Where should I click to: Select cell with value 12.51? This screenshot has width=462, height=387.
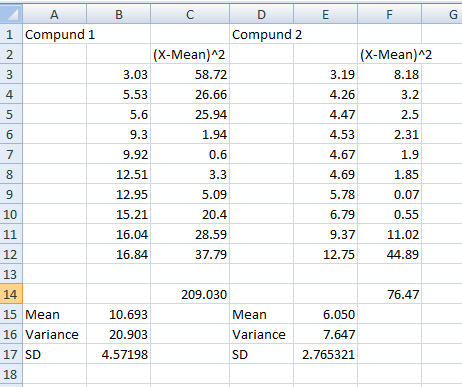click(x=118, y=174)
